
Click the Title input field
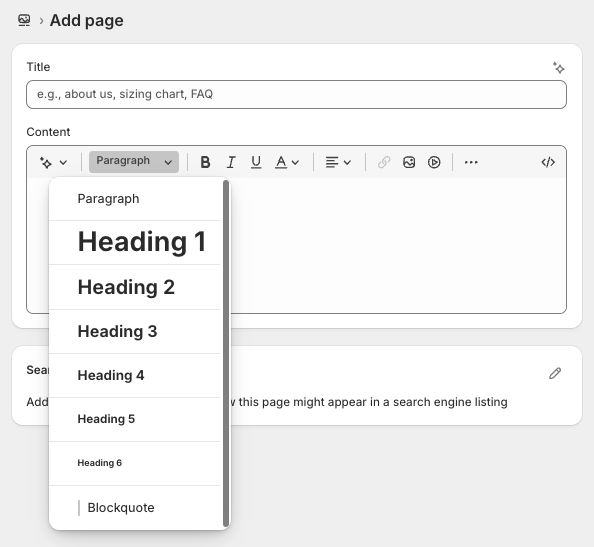coord(296,94)
